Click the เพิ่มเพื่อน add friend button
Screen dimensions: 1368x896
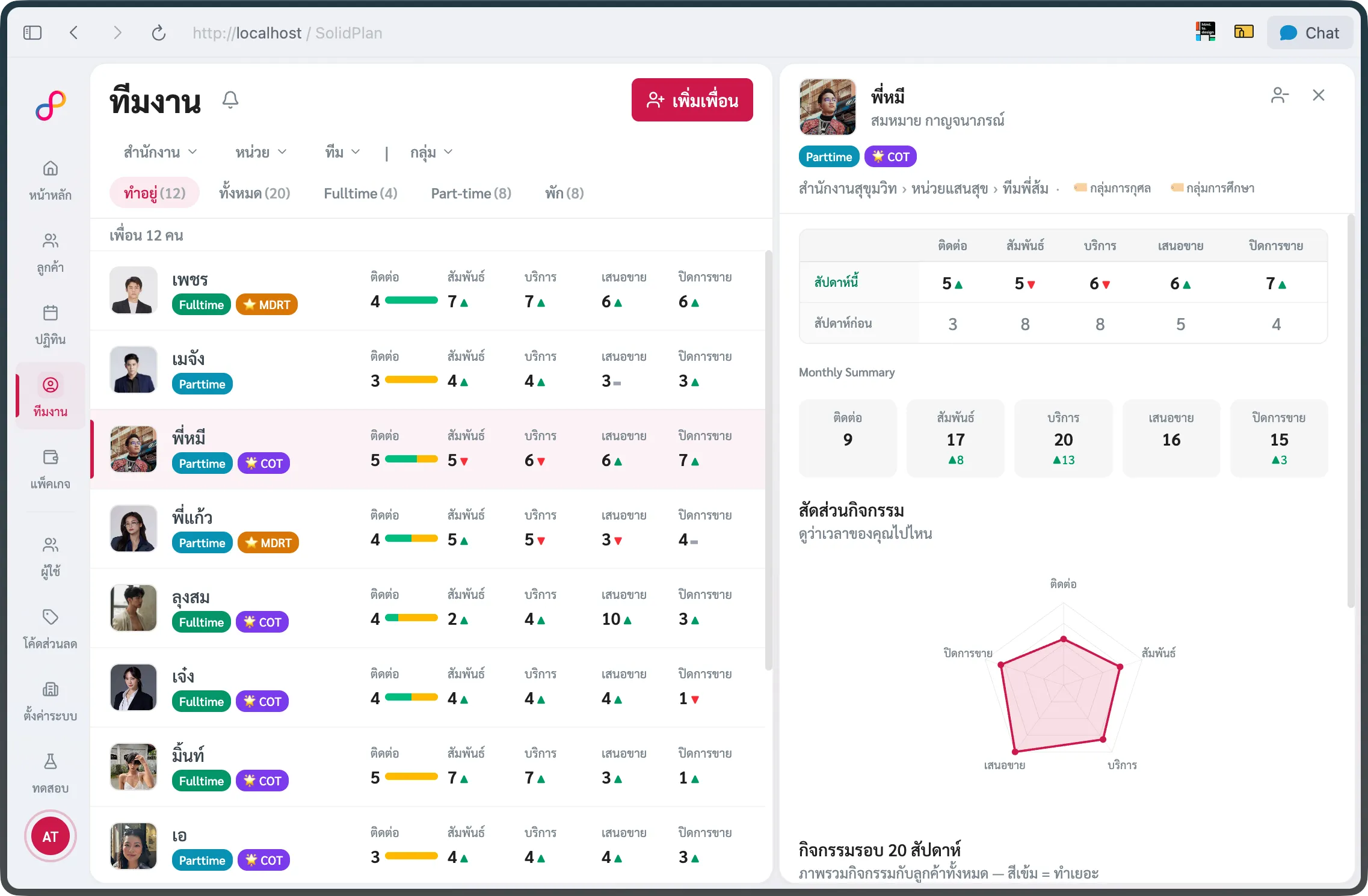(x=692, y=100)
